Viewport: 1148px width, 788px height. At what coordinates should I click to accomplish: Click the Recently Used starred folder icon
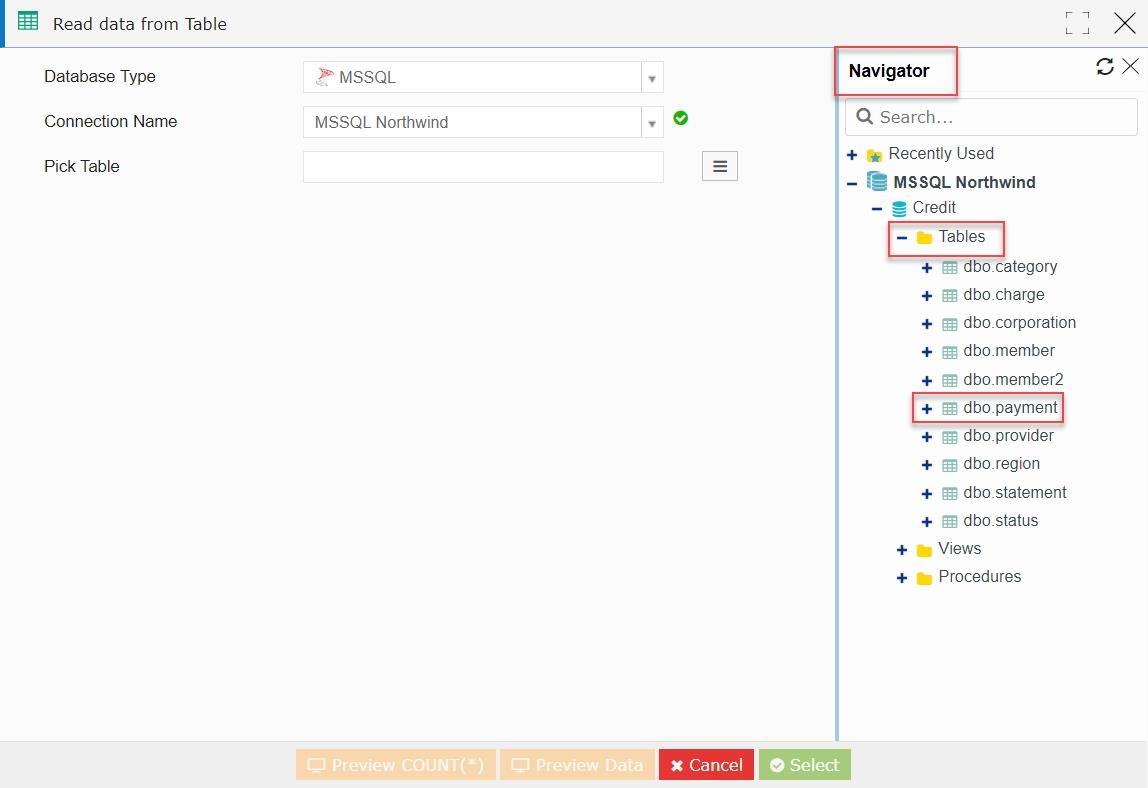(874, 155)
